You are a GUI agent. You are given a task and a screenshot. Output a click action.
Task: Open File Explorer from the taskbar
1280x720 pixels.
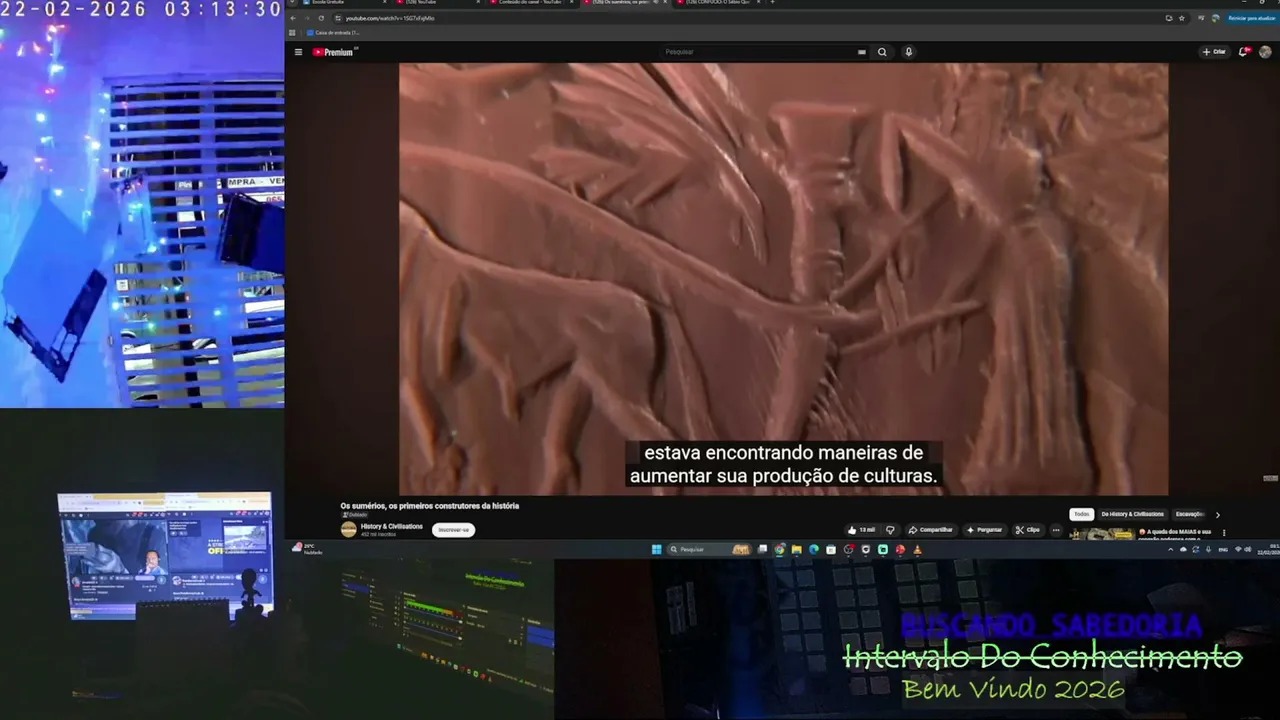796,549
